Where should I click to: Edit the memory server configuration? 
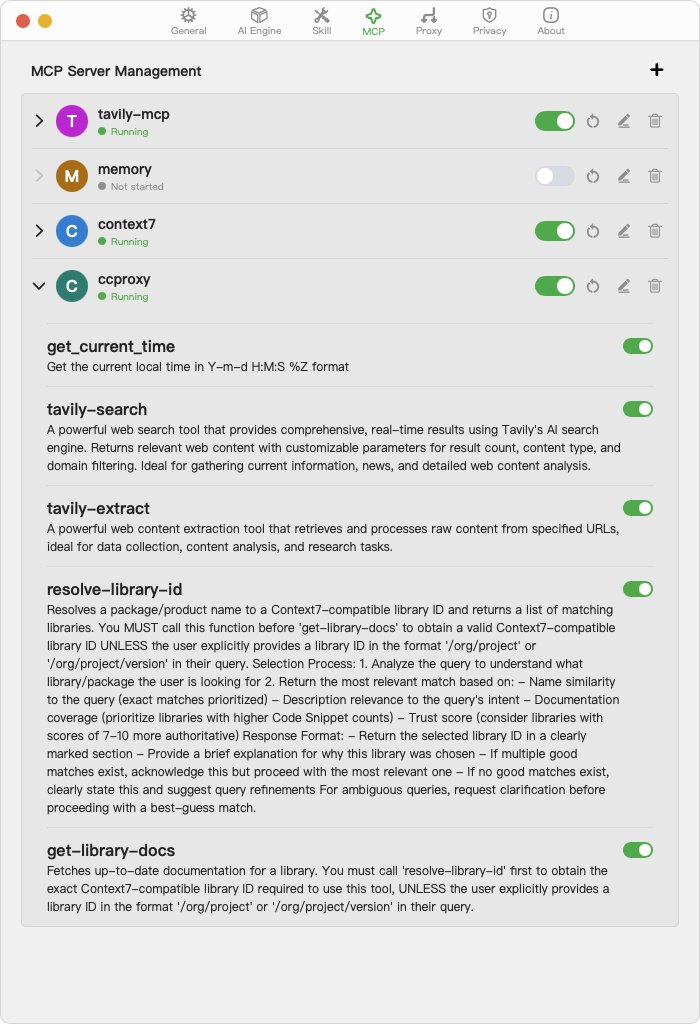tap(624, 176)
